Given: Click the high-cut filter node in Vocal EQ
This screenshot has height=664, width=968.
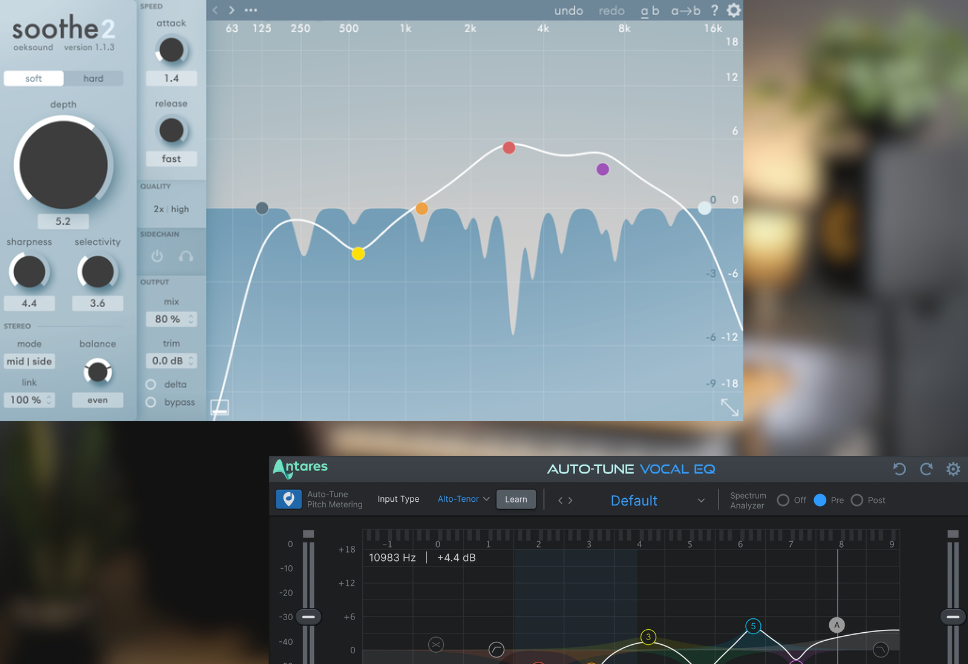Looking at the screenshot, I should pyautogui.click(x=881, y=649).
